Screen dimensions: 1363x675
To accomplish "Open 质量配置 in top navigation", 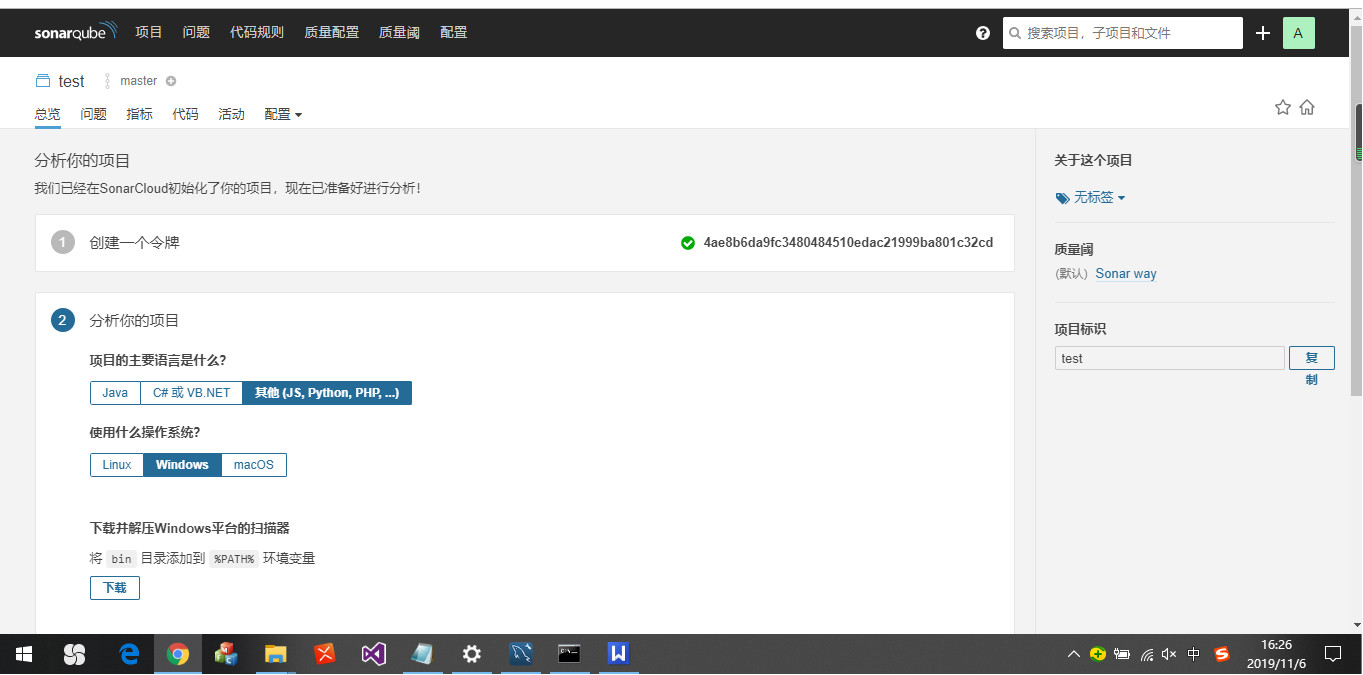I will (x=332, y=32).
